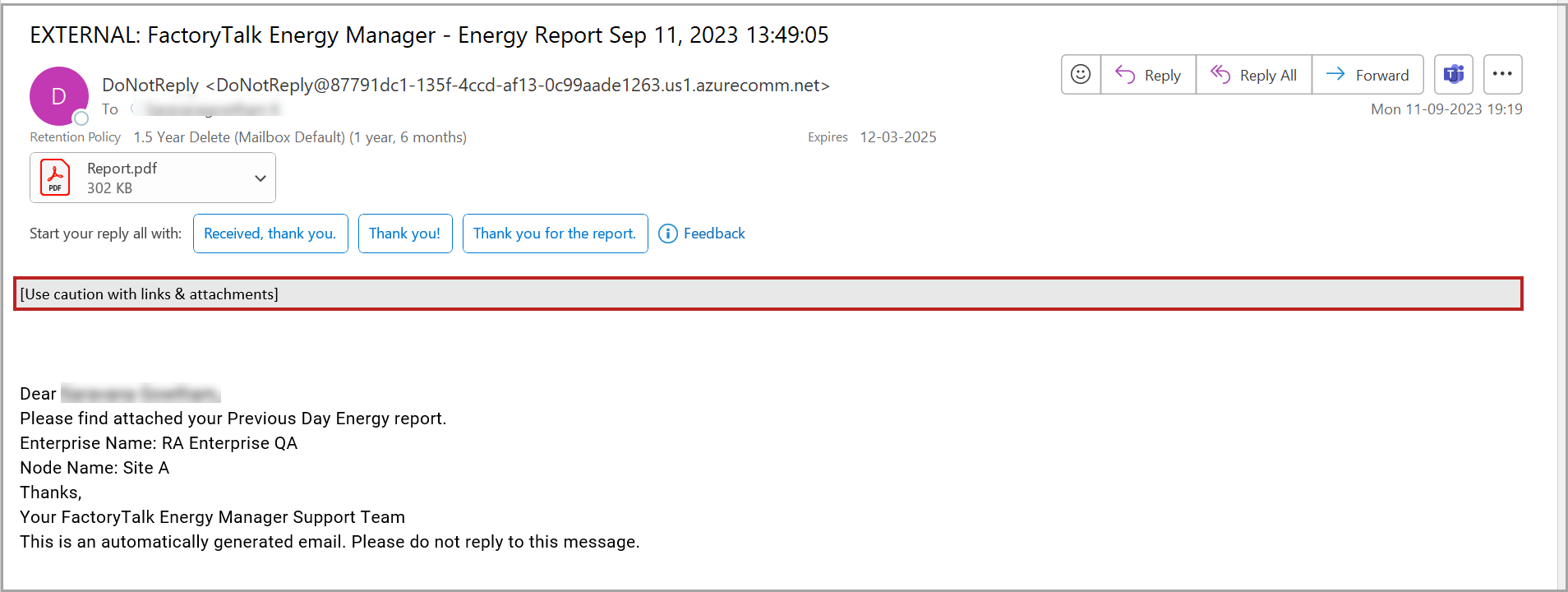
Task: Open the emoji reaction picker
Action: 1081,75
